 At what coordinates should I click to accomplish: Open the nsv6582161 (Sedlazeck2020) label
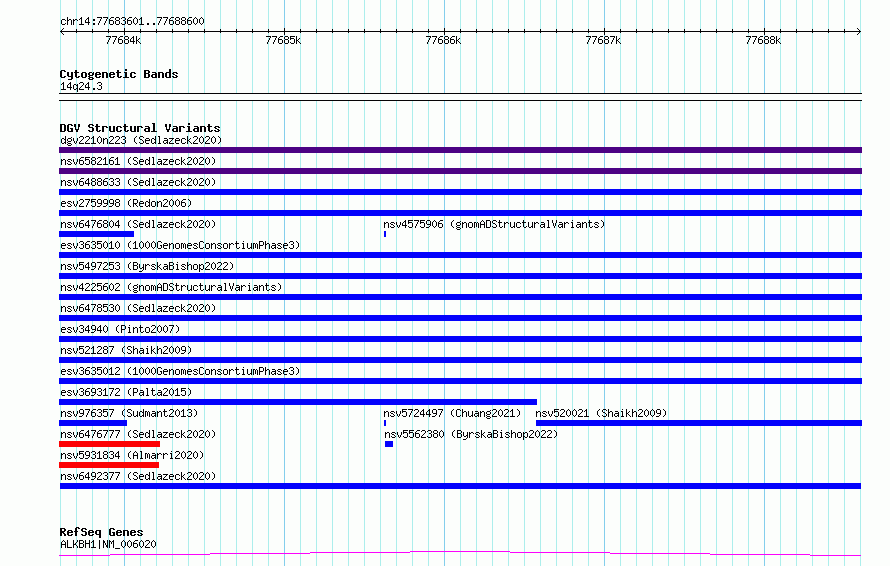coord(138,161)
